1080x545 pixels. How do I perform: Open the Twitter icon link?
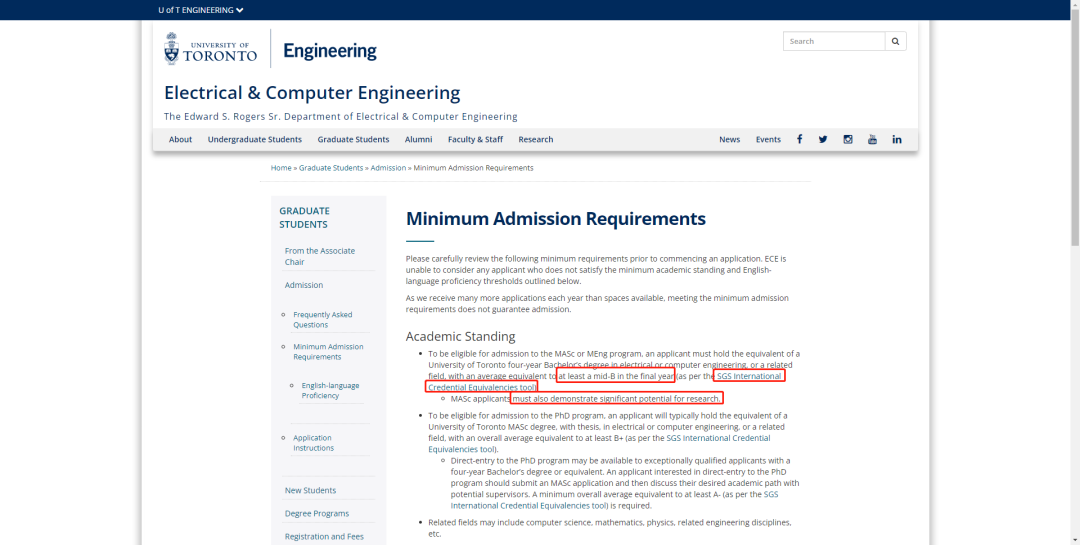coord(823,139)
